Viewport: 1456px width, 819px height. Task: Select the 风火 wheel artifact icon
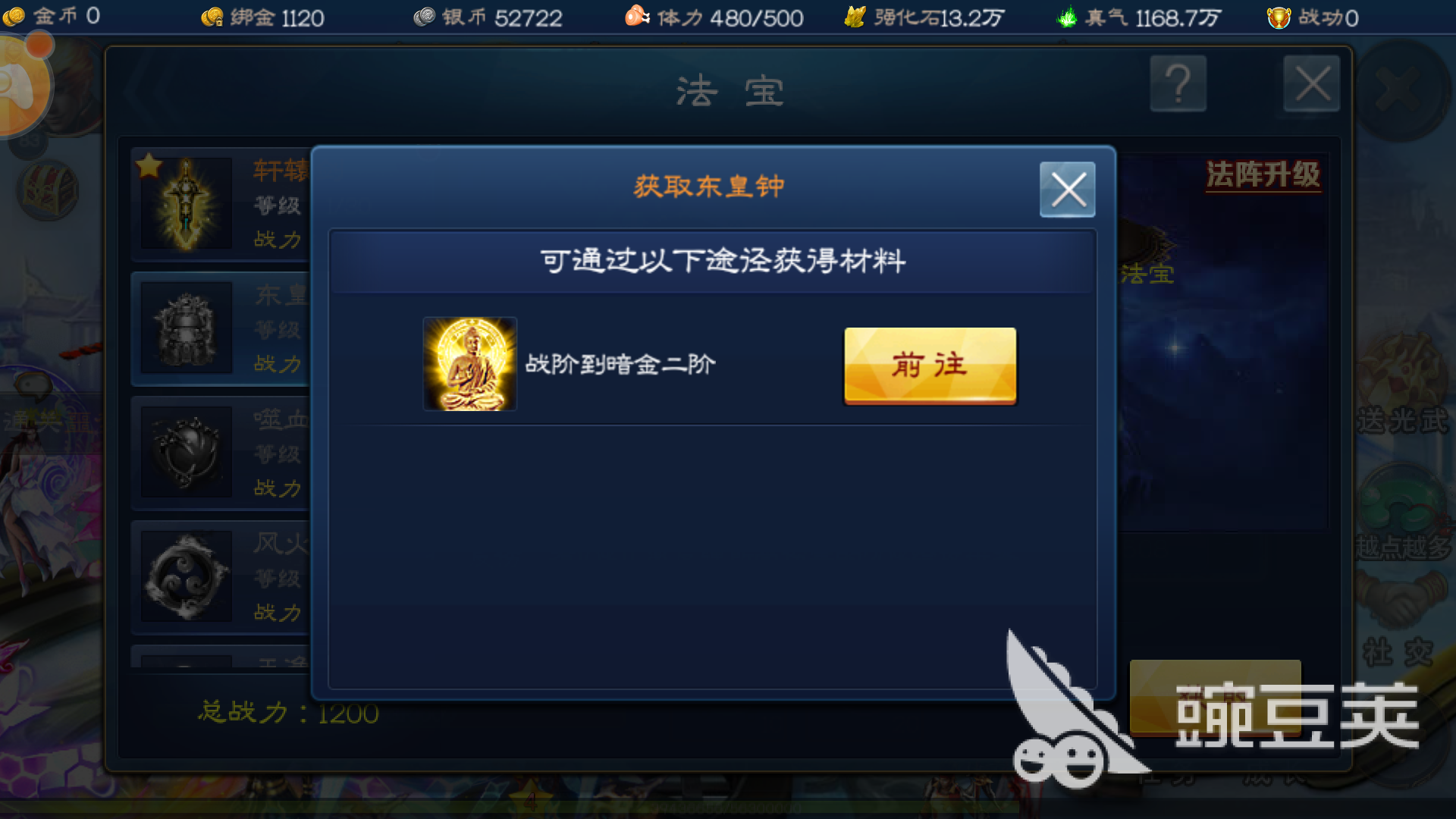(x=187, y=576)
